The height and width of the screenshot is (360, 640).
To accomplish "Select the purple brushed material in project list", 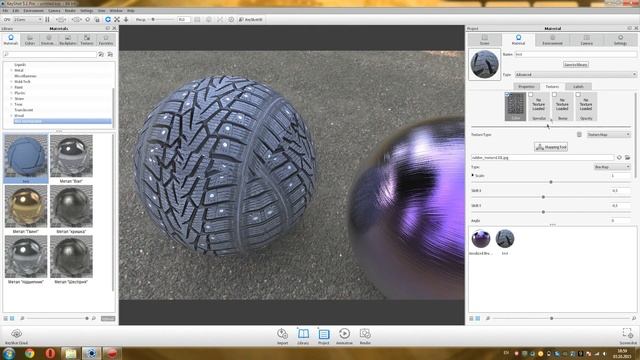I will 481,239.
